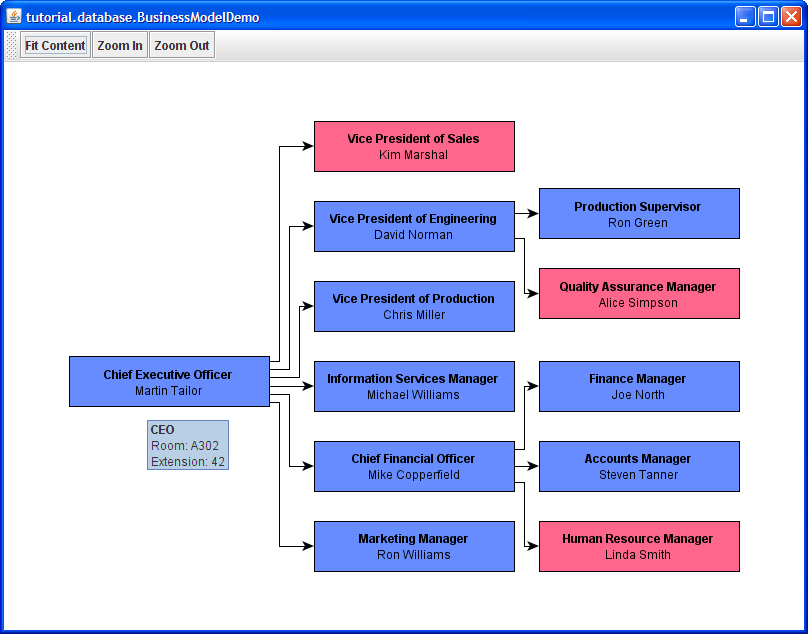
Task: Select the Production Supervisor node
Action: 639,214
